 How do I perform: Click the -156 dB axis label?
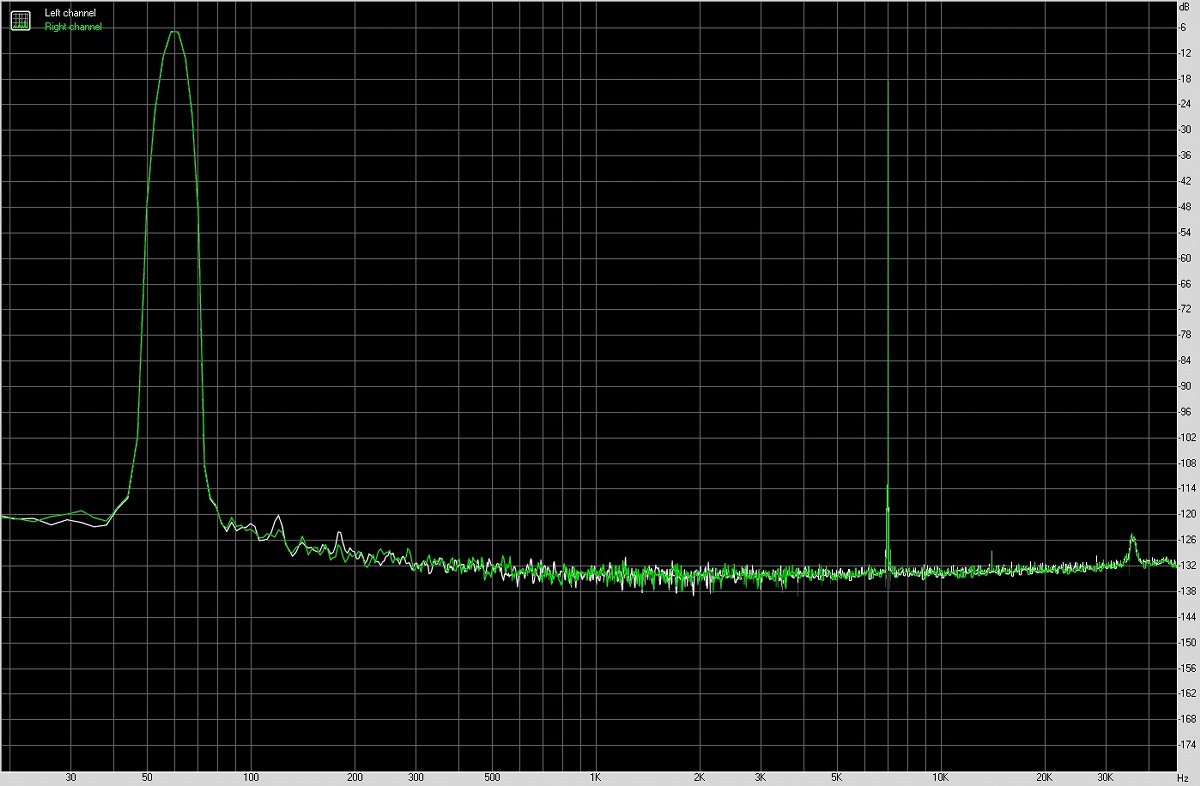[x=1187, y=668]
